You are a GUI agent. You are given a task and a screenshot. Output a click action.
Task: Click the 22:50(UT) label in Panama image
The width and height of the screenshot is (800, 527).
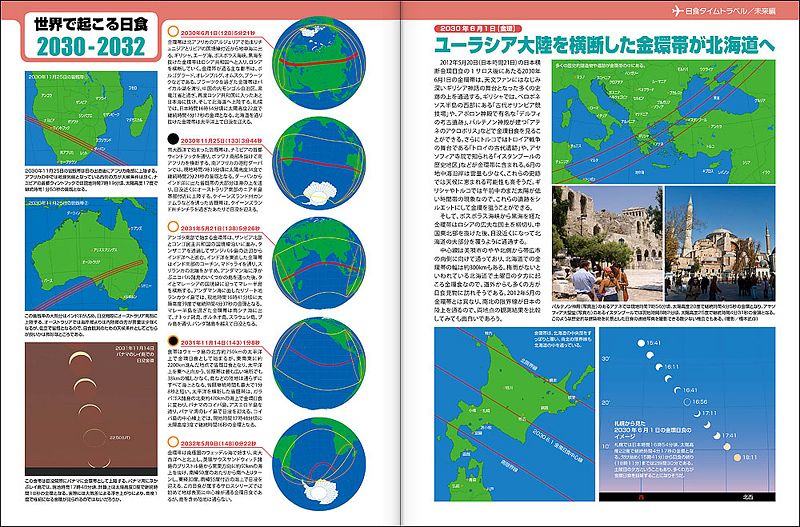(120, 438)
